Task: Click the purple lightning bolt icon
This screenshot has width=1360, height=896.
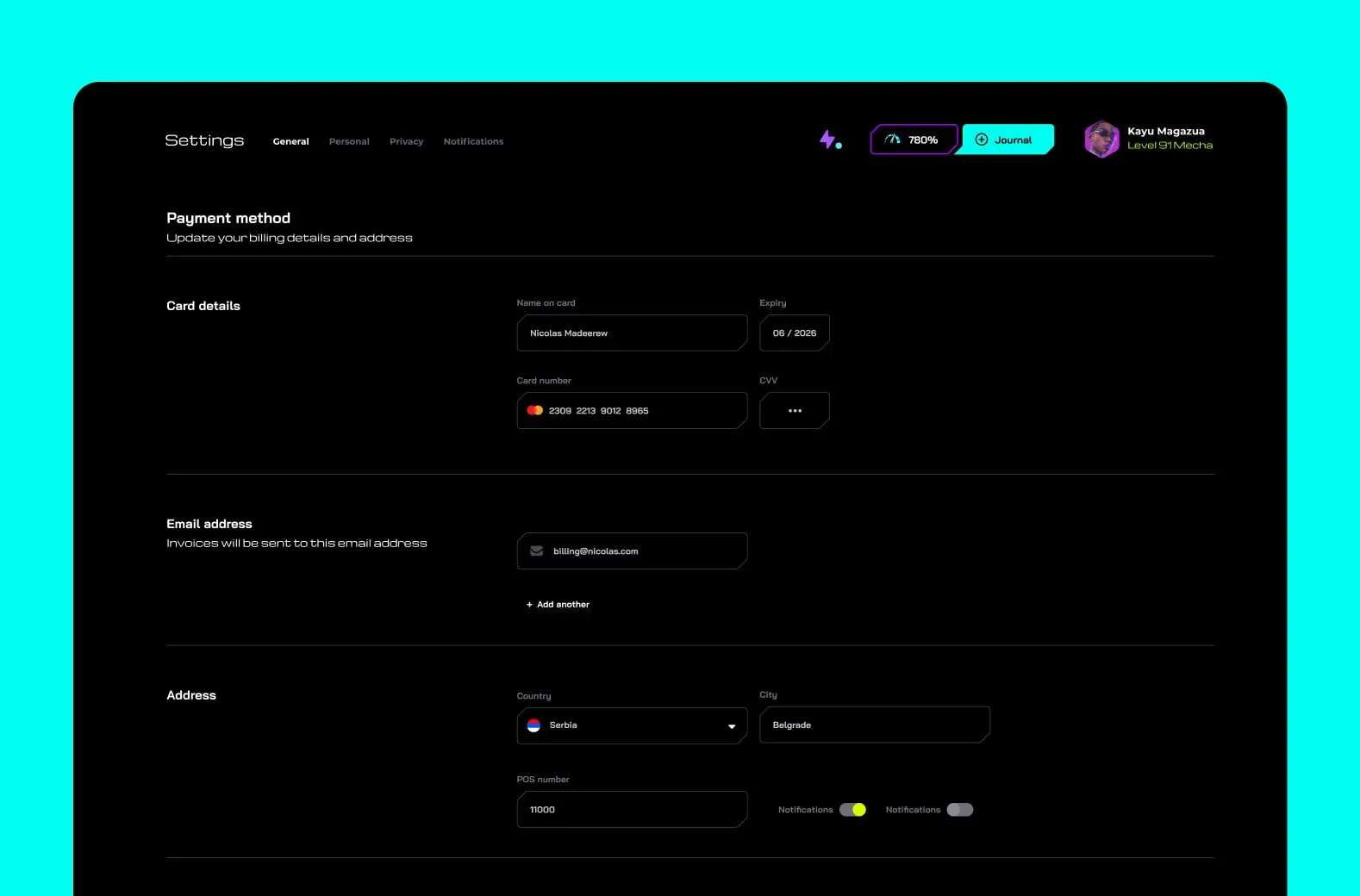Action: point(827,140)
